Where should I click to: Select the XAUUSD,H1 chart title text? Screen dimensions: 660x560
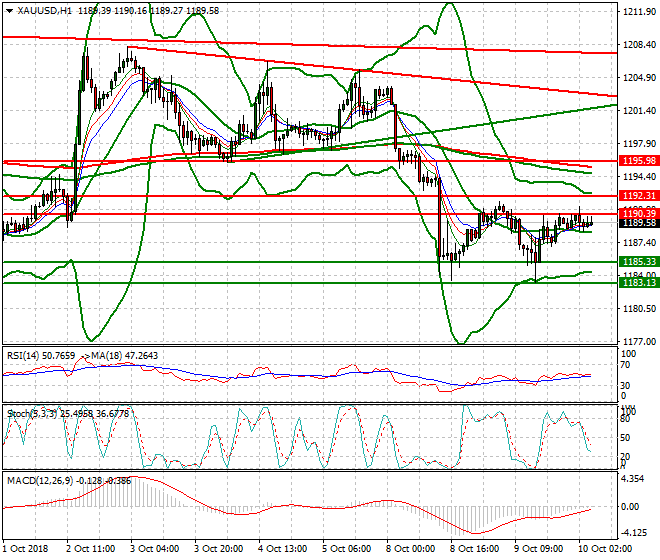(45, 11)
